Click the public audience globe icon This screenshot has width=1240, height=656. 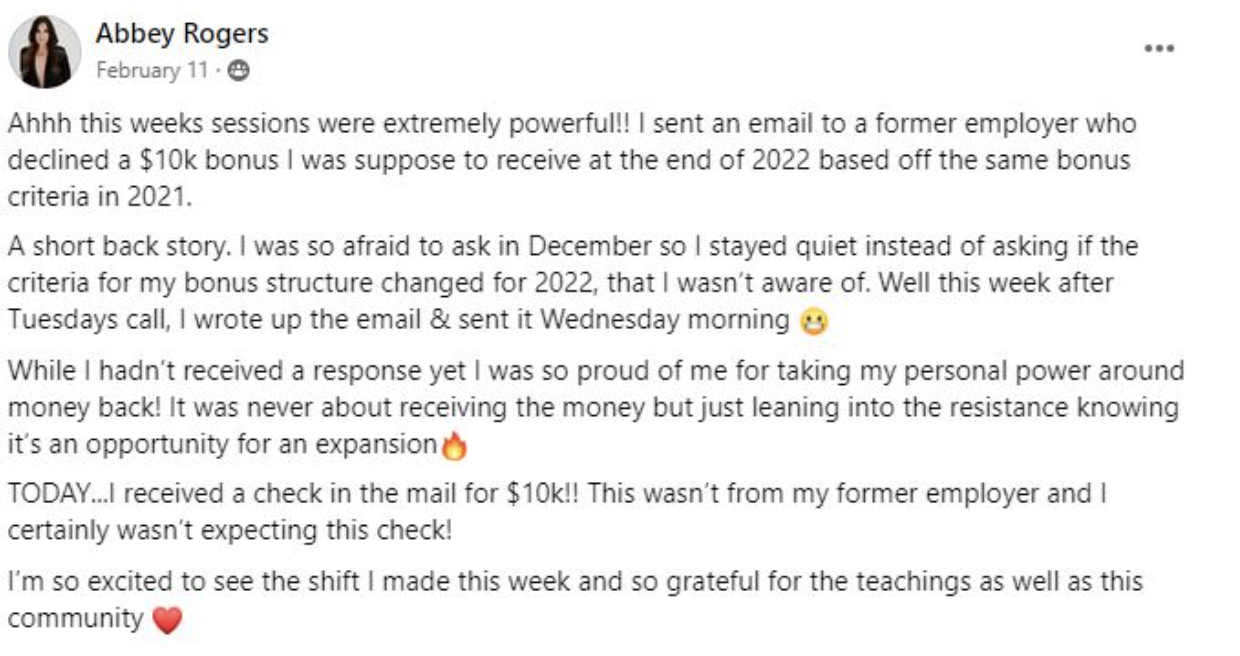pyautogui.click(x=239, y=71)
